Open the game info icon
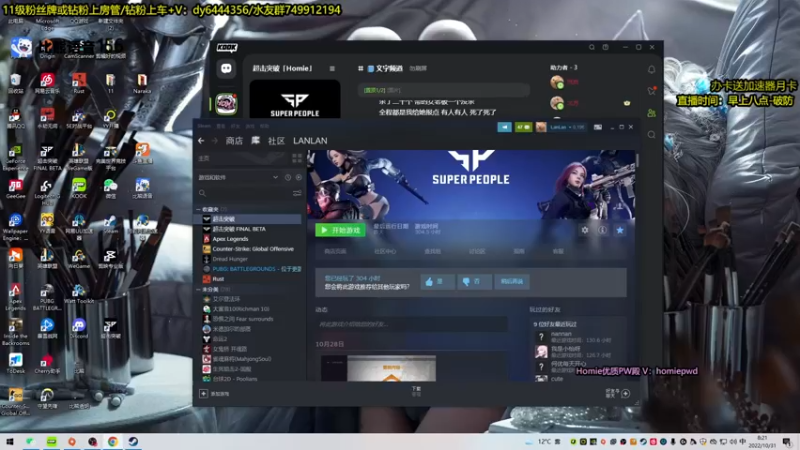 (603, 230)
